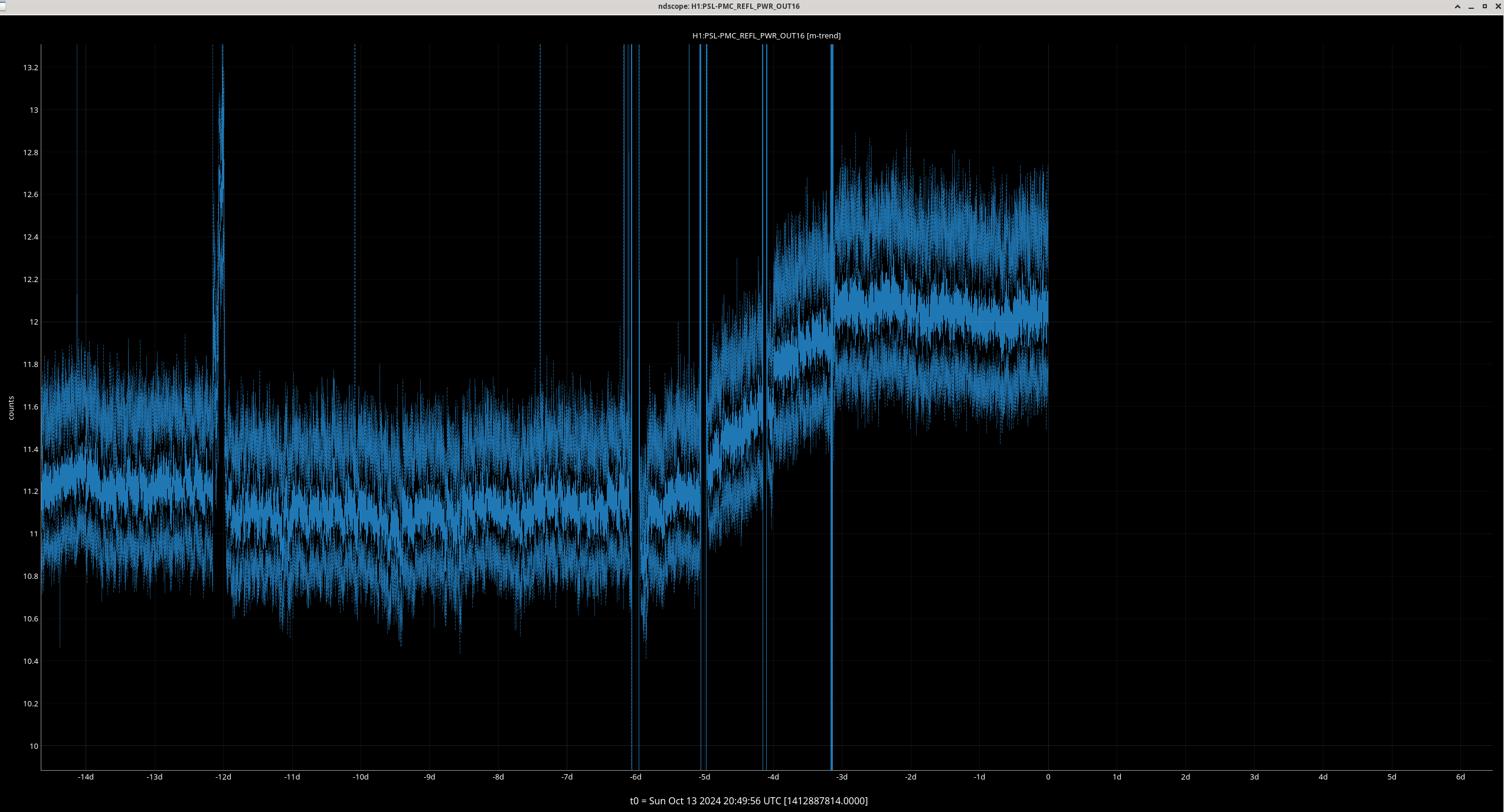Click the '5d' x-axis tick label
This screenshot has width=1504, height=812.
[x=1392, y=777]
